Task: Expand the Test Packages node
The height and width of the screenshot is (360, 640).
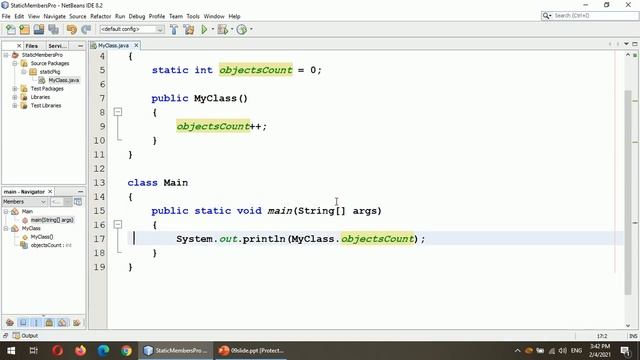Action: (x=15, y=89)
